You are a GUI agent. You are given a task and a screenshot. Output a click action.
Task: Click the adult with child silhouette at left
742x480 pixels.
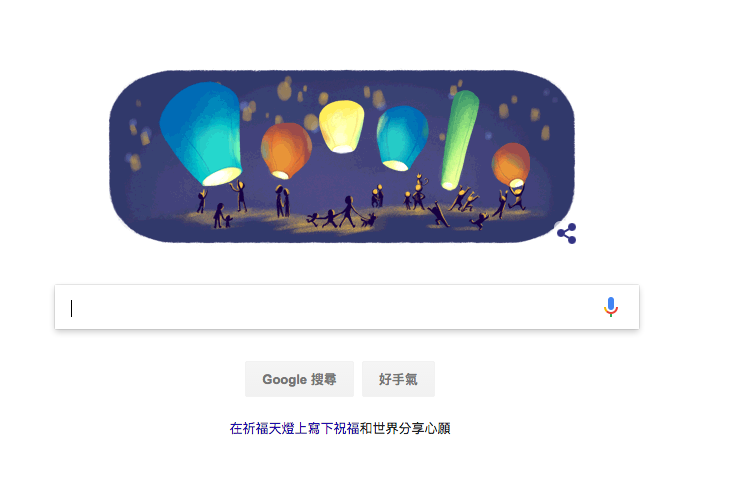(222, 216)
